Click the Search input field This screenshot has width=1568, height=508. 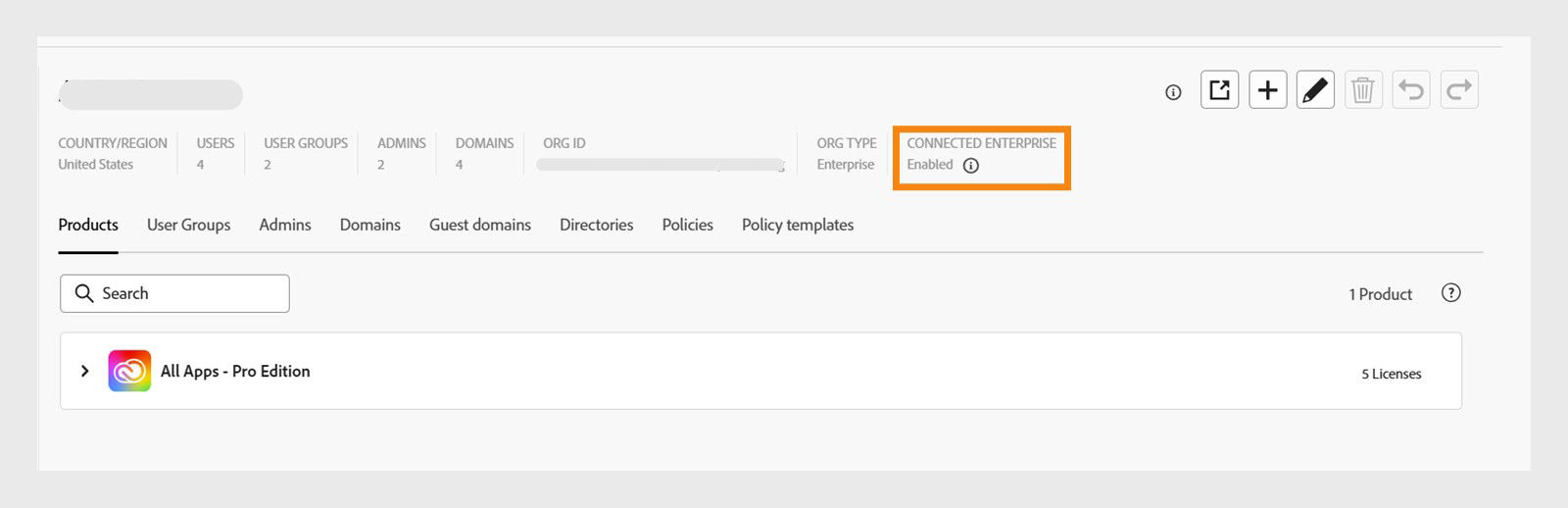tap(174, 293)
